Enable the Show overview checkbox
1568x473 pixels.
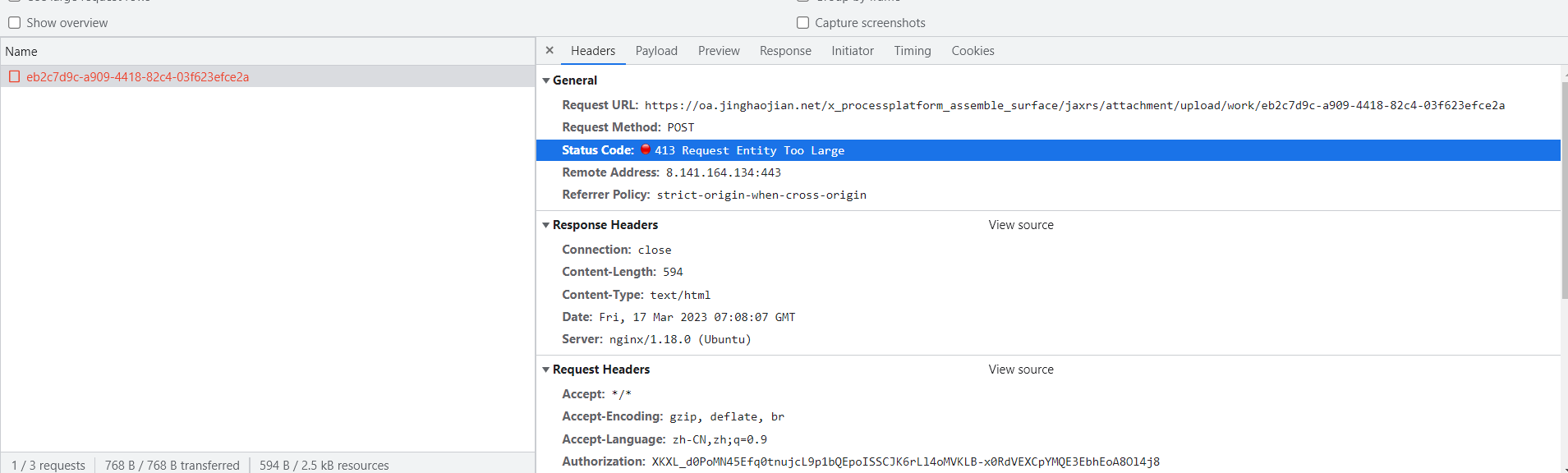(x=15, y=23)
